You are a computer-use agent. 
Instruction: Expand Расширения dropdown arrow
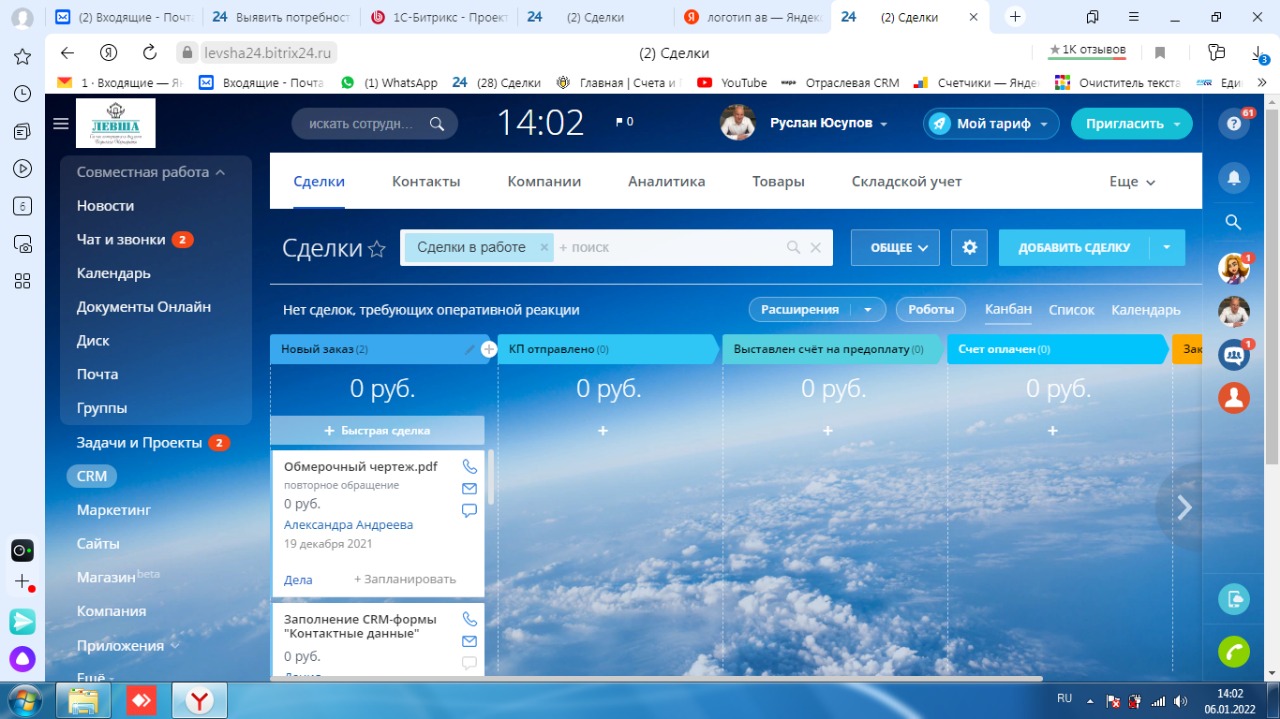click(x=868, y=310)
